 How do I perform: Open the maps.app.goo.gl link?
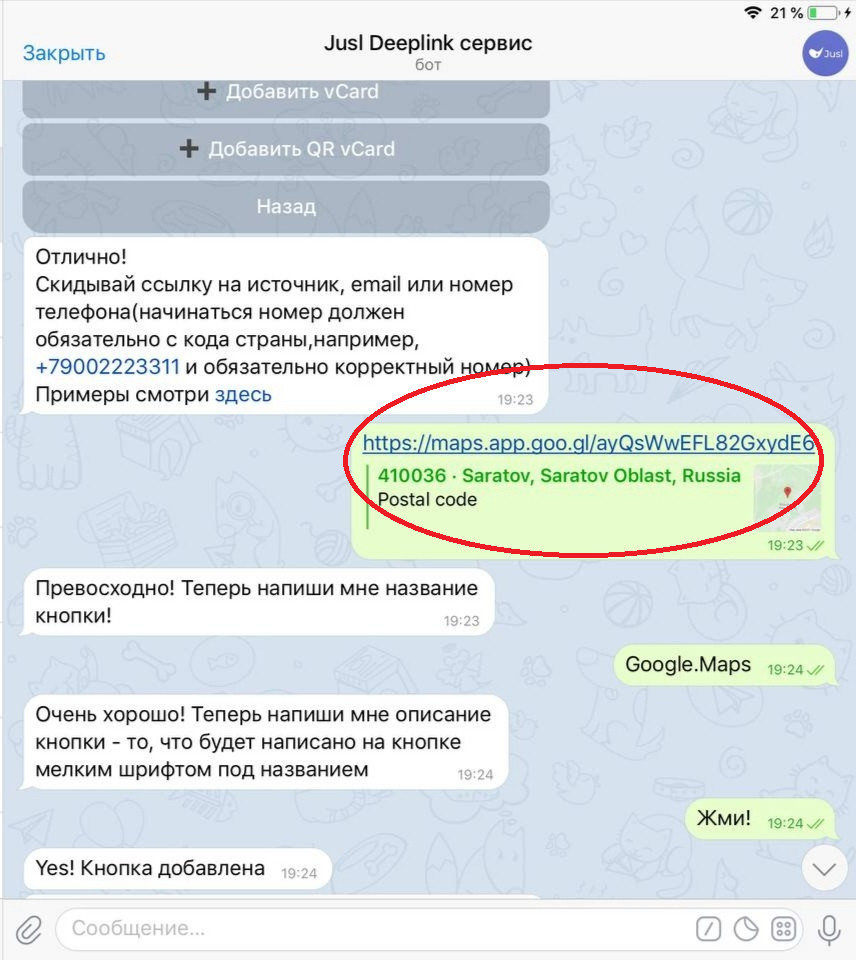point(588,443)
